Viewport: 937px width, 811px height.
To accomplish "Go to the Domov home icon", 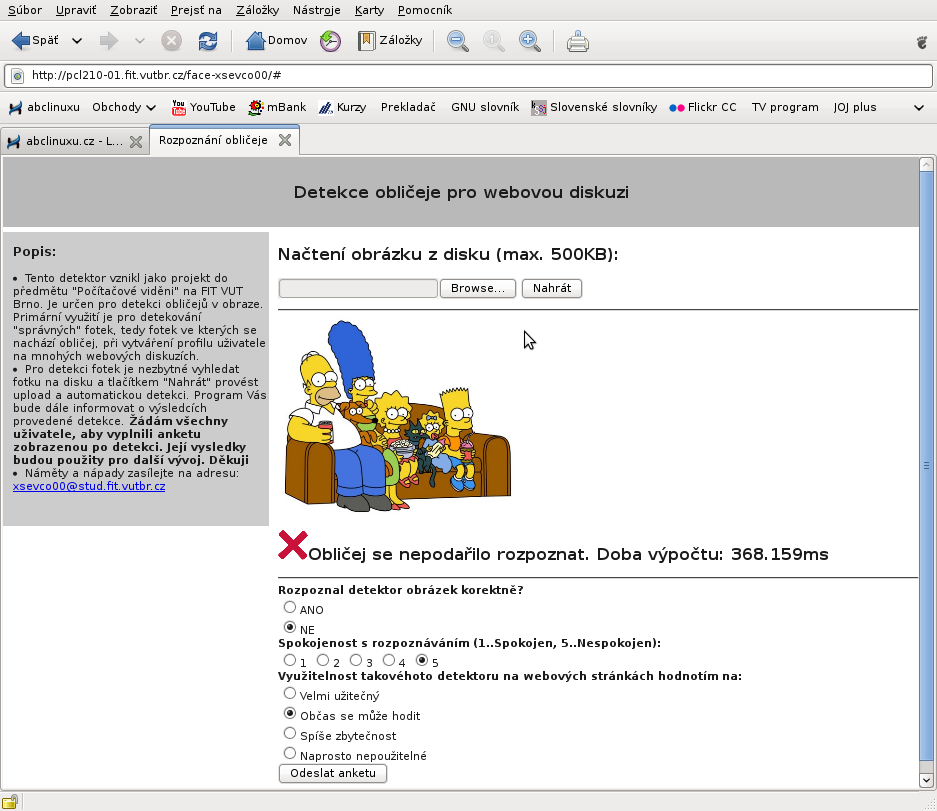I will pos(255,41).
